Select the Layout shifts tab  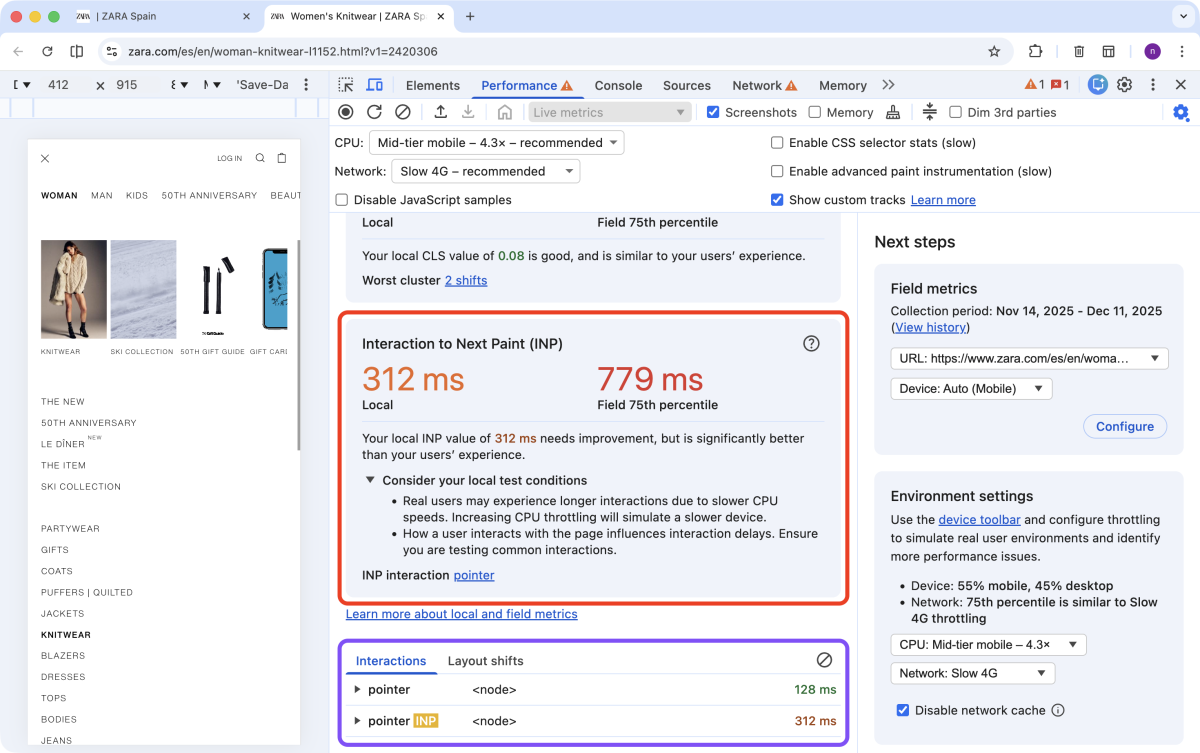[485, 661]
